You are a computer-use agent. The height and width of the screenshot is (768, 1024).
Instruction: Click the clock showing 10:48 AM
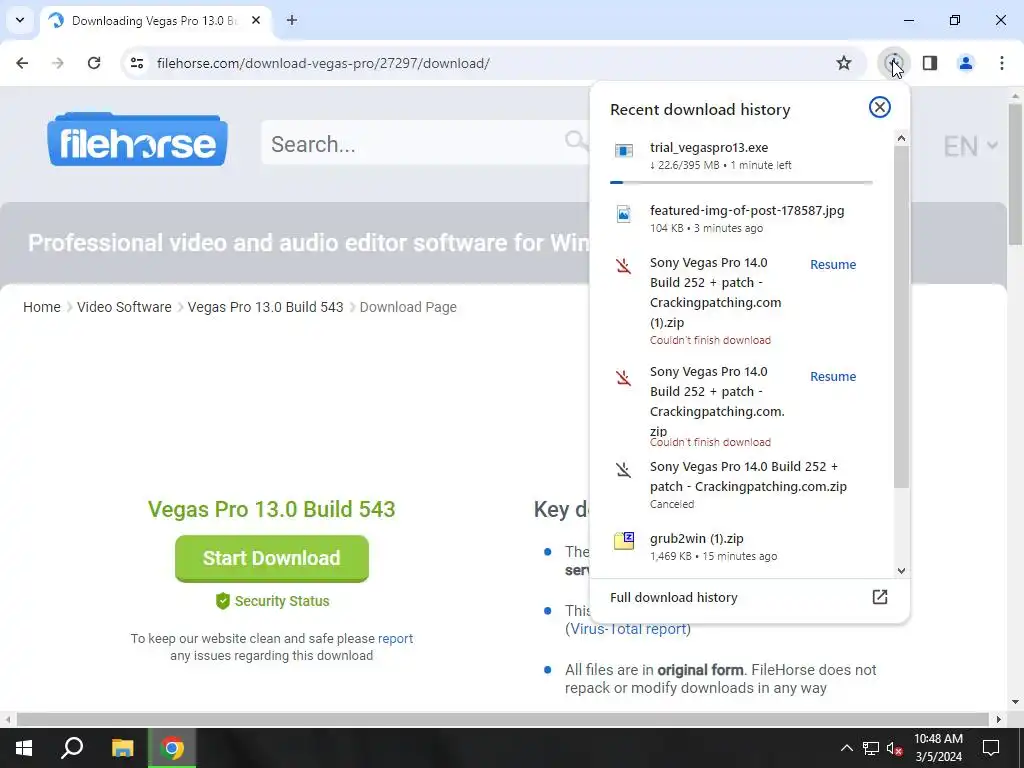(938, 739)
